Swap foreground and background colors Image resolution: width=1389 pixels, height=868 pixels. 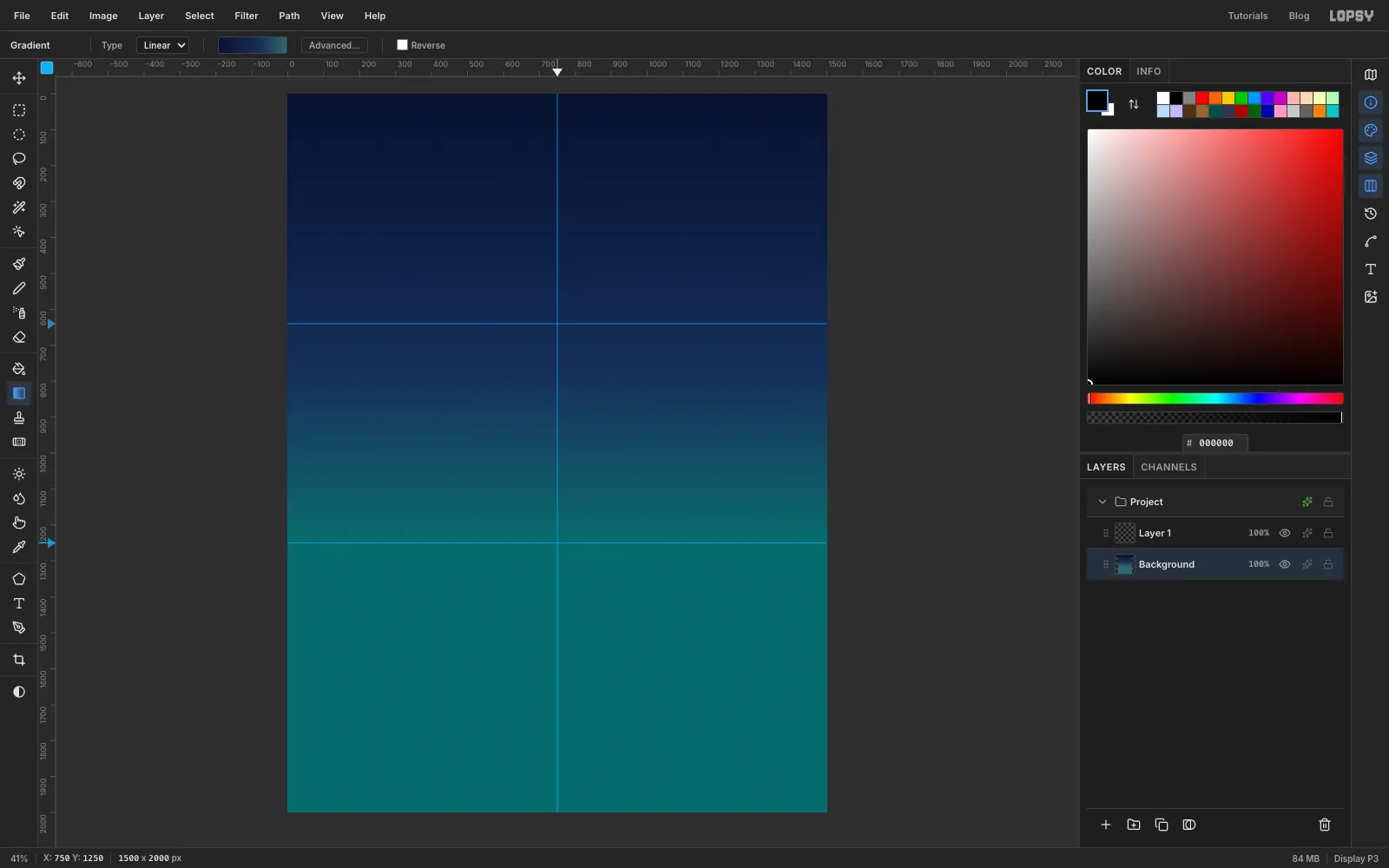1134,104
